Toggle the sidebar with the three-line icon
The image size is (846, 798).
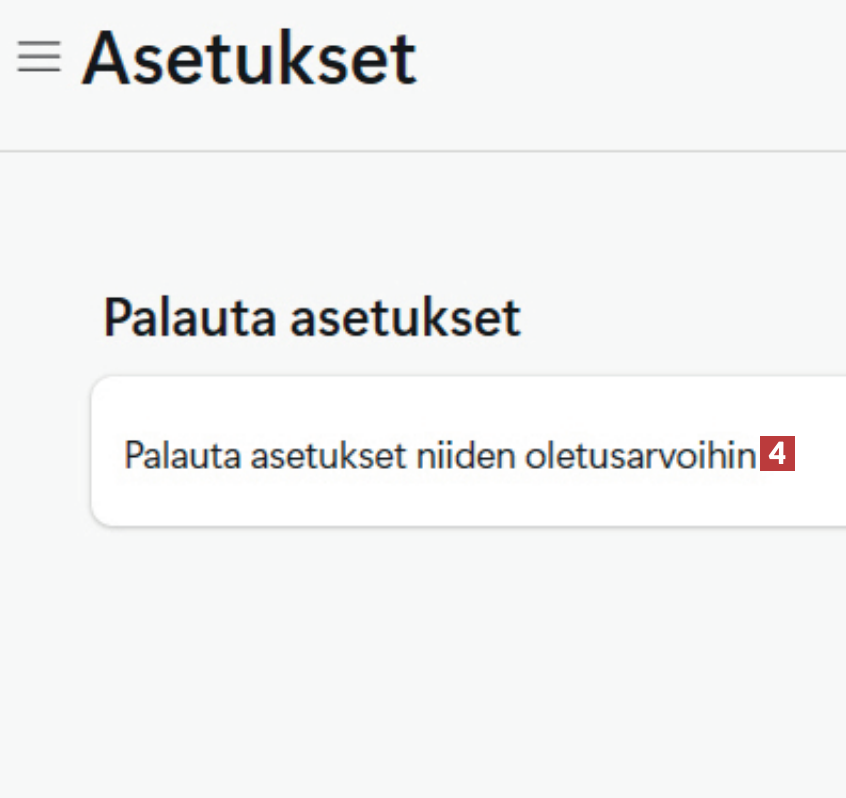tap(39, 57)
